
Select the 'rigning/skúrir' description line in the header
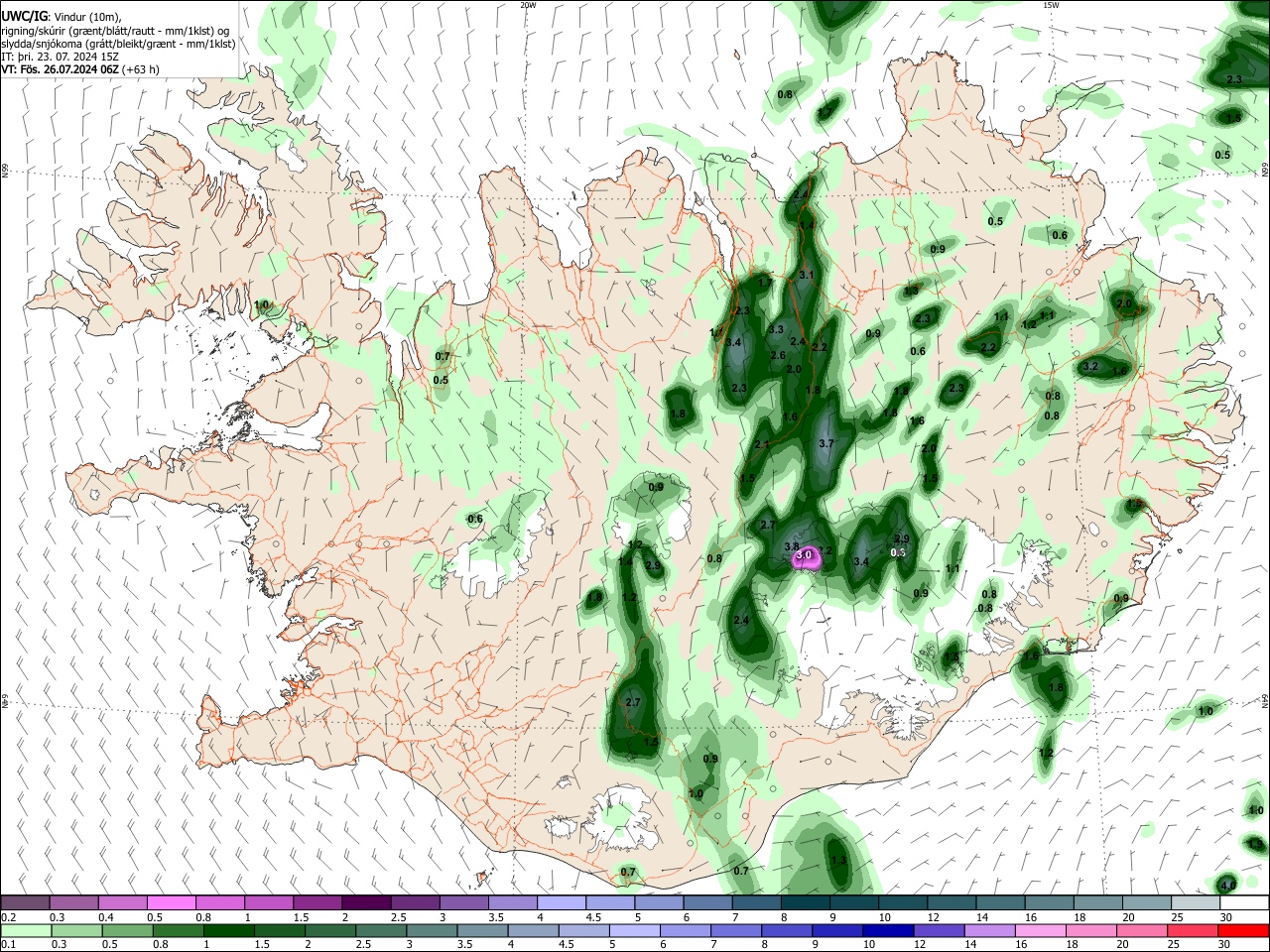[116, 31]
